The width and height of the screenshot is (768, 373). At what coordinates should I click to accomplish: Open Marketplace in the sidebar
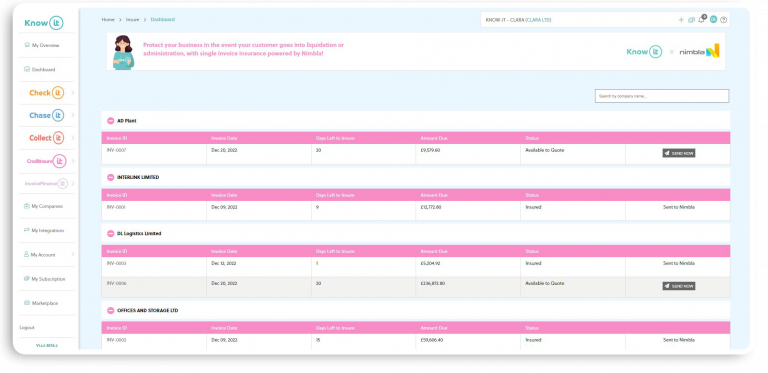pos(41,303)
